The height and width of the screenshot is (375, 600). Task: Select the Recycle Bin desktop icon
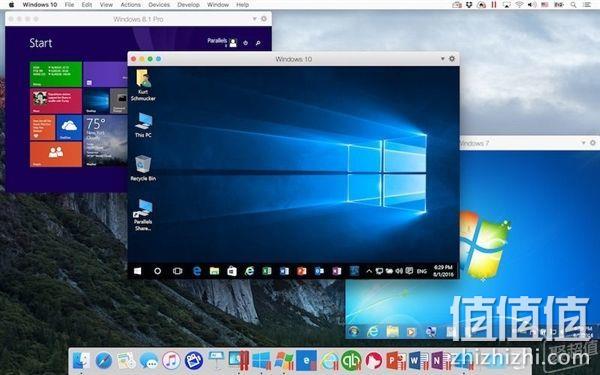[x=143, y=168]
